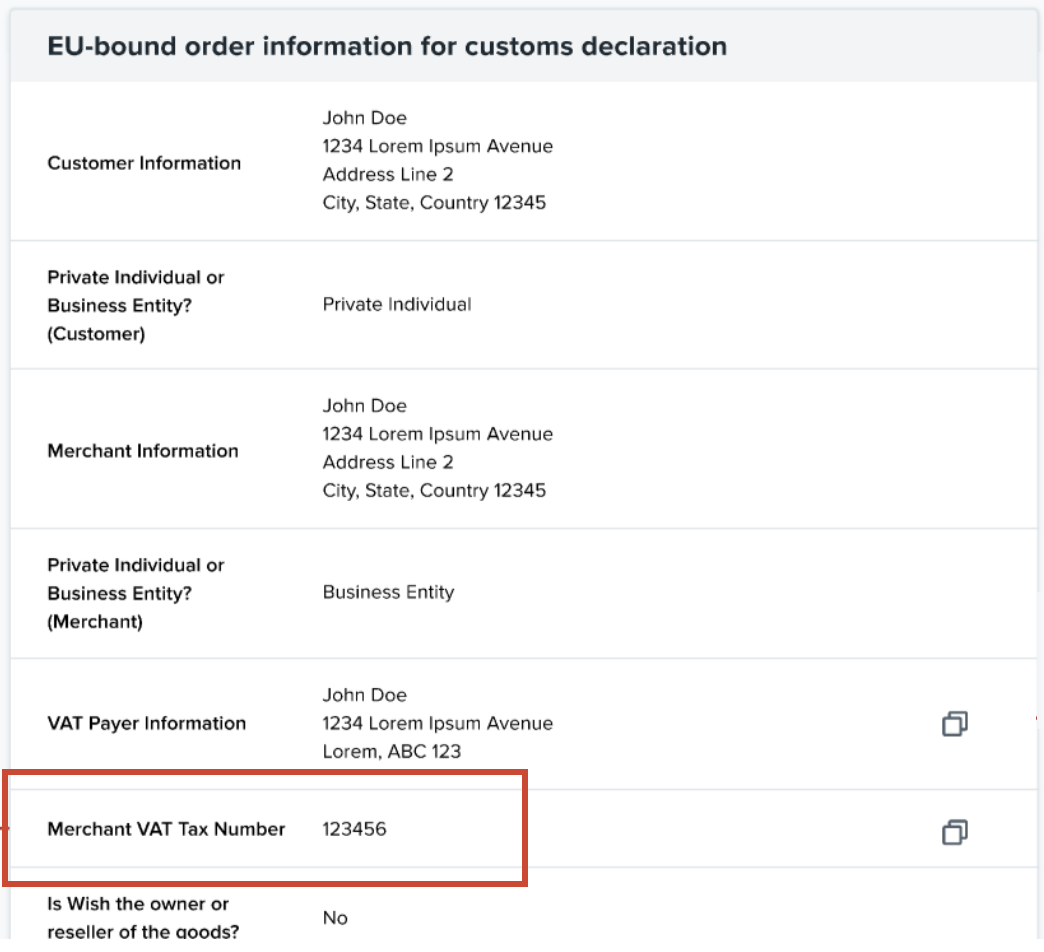Click the Lorem, ABC 123 address line

click(x=391, y=751)
